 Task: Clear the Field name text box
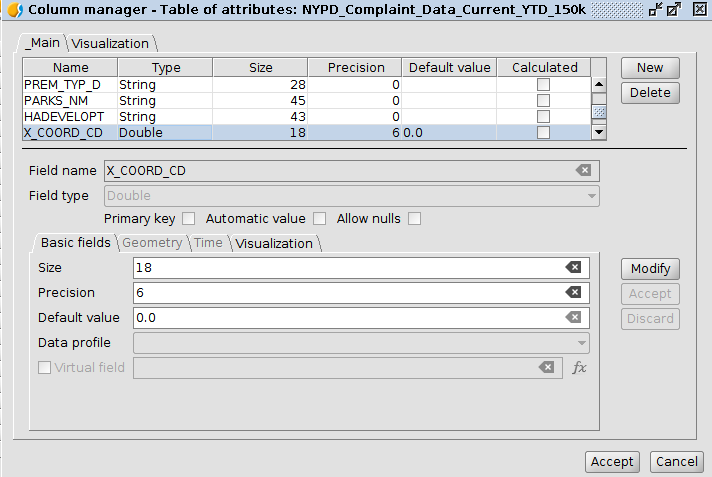583,171
